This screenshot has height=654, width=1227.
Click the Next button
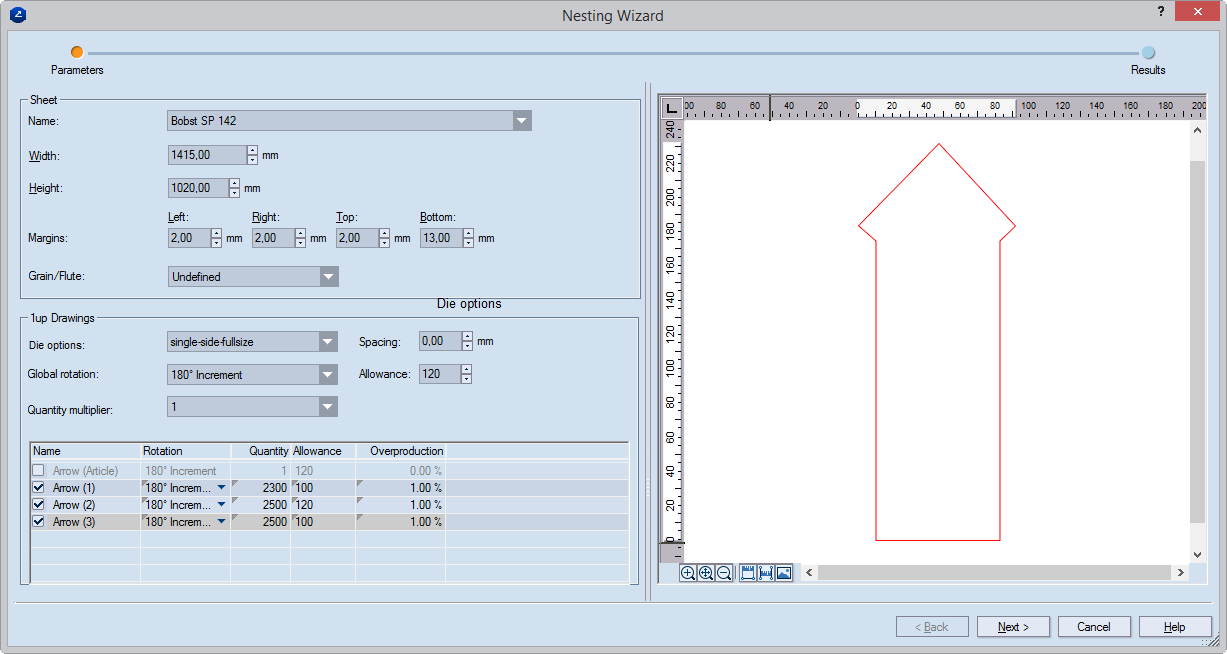(x=1014, y=627)
